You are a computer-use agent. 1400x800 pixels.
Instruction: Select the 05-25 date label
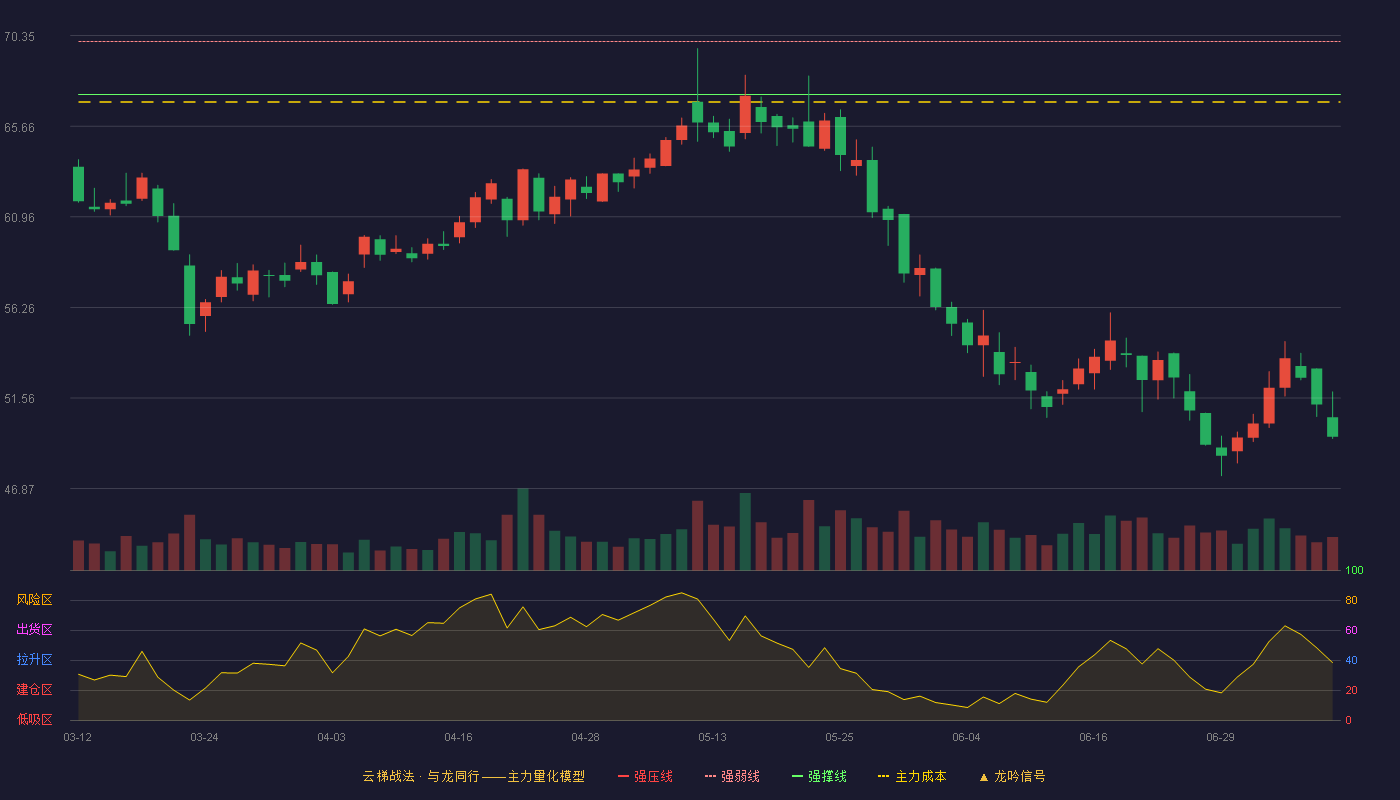839,737
